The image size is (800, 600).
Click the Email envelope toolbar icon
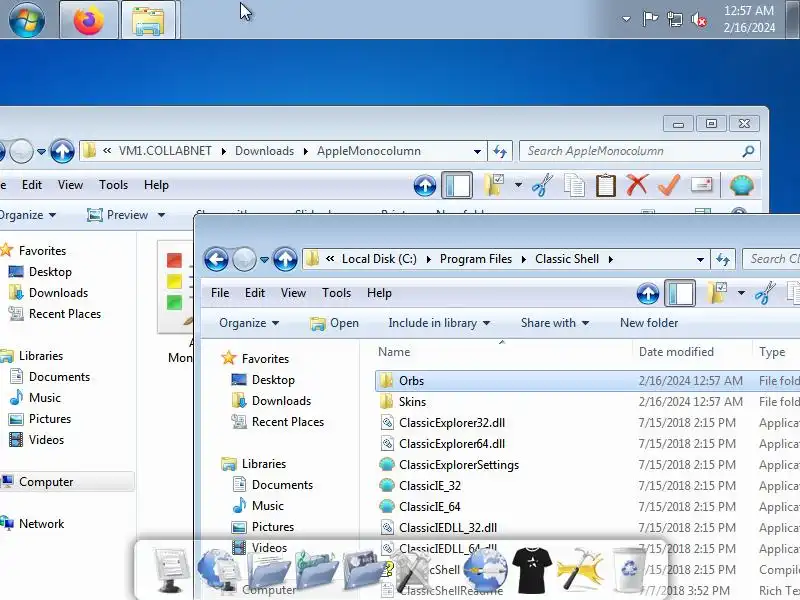[x=702, y=184]
